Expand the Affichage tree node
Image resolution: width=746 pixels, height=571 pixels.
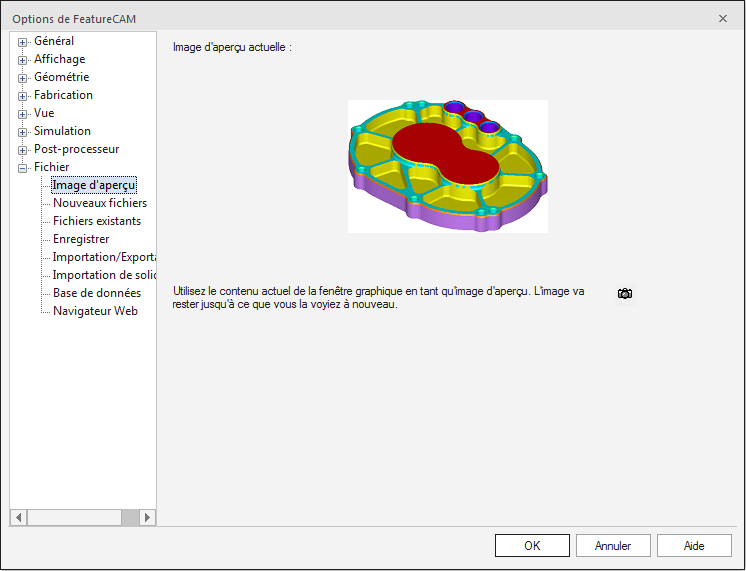(x=22, y=60)
